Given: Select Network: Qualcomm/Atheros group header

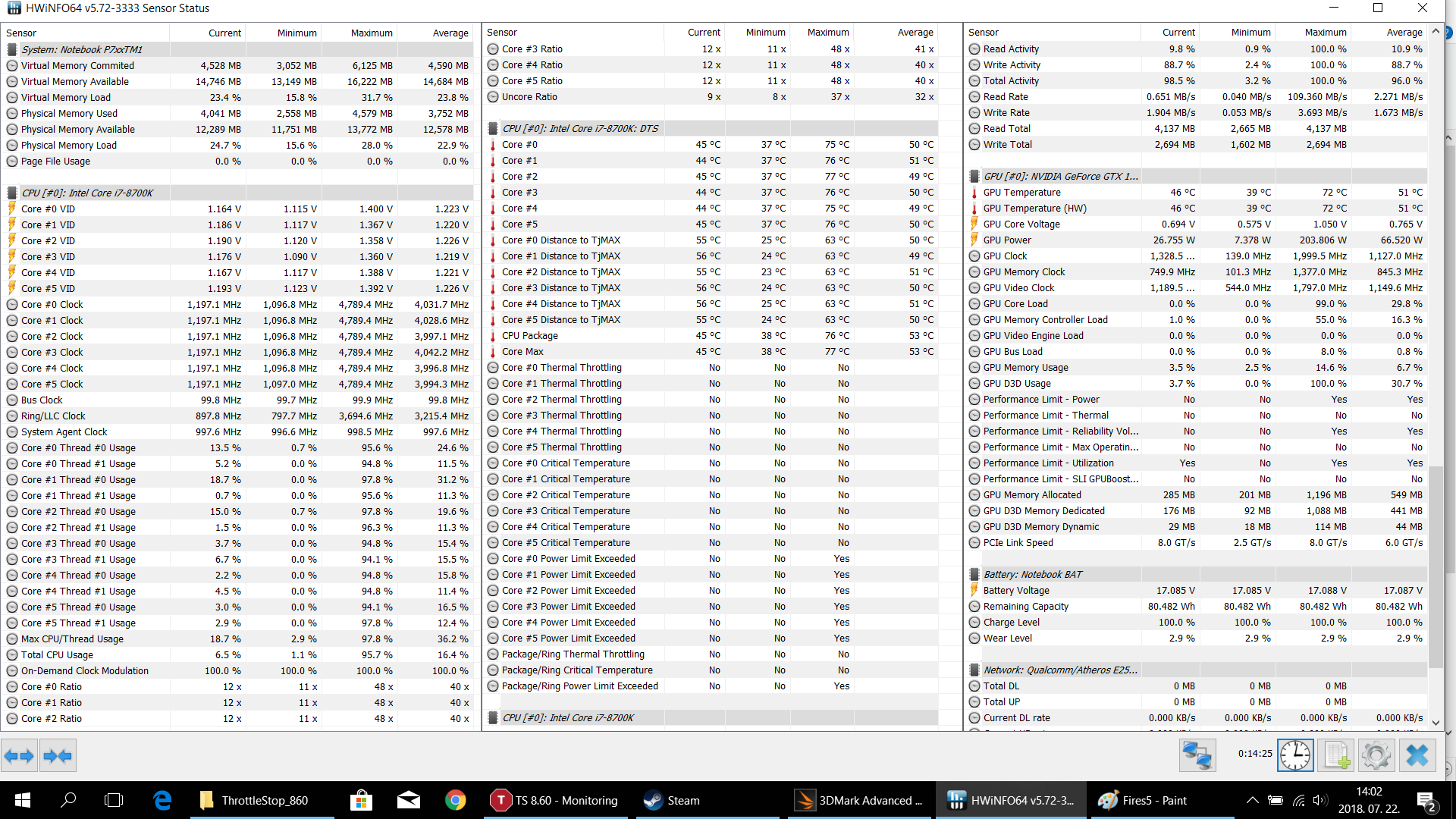Looking at the screenshot, I should click(x=1197, y=670).
